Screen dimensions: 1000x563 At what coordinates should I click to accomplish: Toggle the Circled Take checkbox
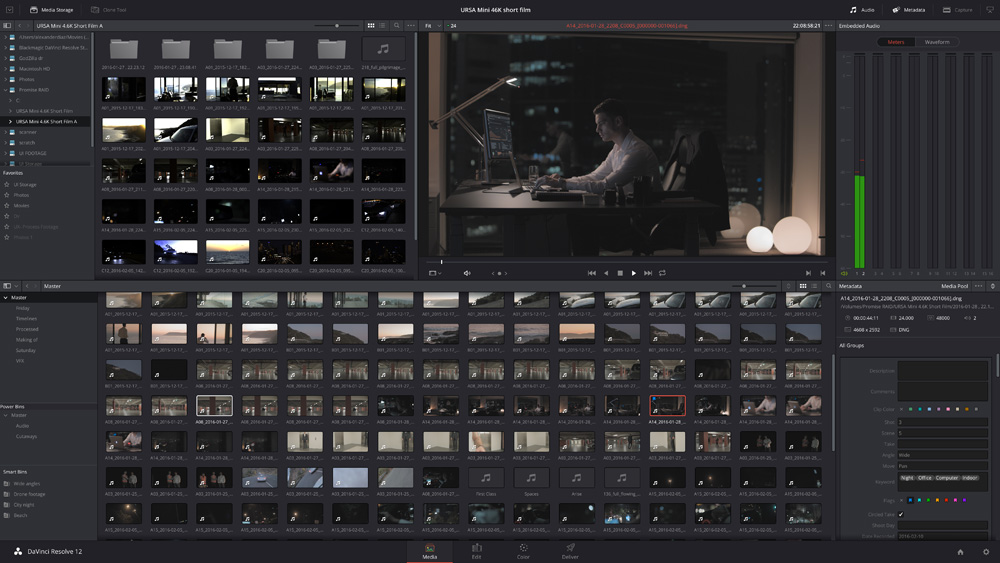point(901,514)
